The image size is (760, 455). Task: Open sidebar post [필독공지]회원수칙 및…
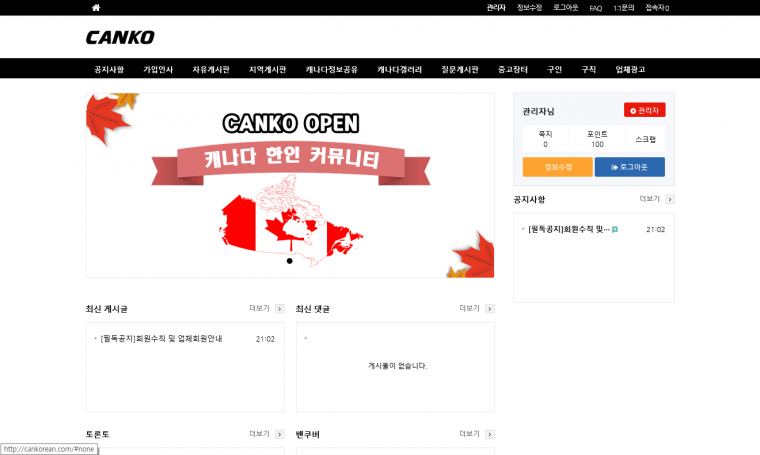pos(569,229)
